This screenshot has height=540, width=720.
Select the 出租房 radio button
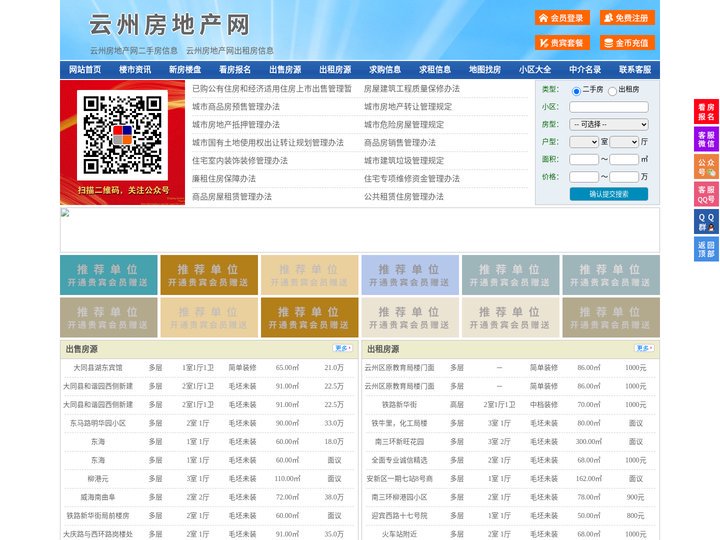[x=612, y=91]
